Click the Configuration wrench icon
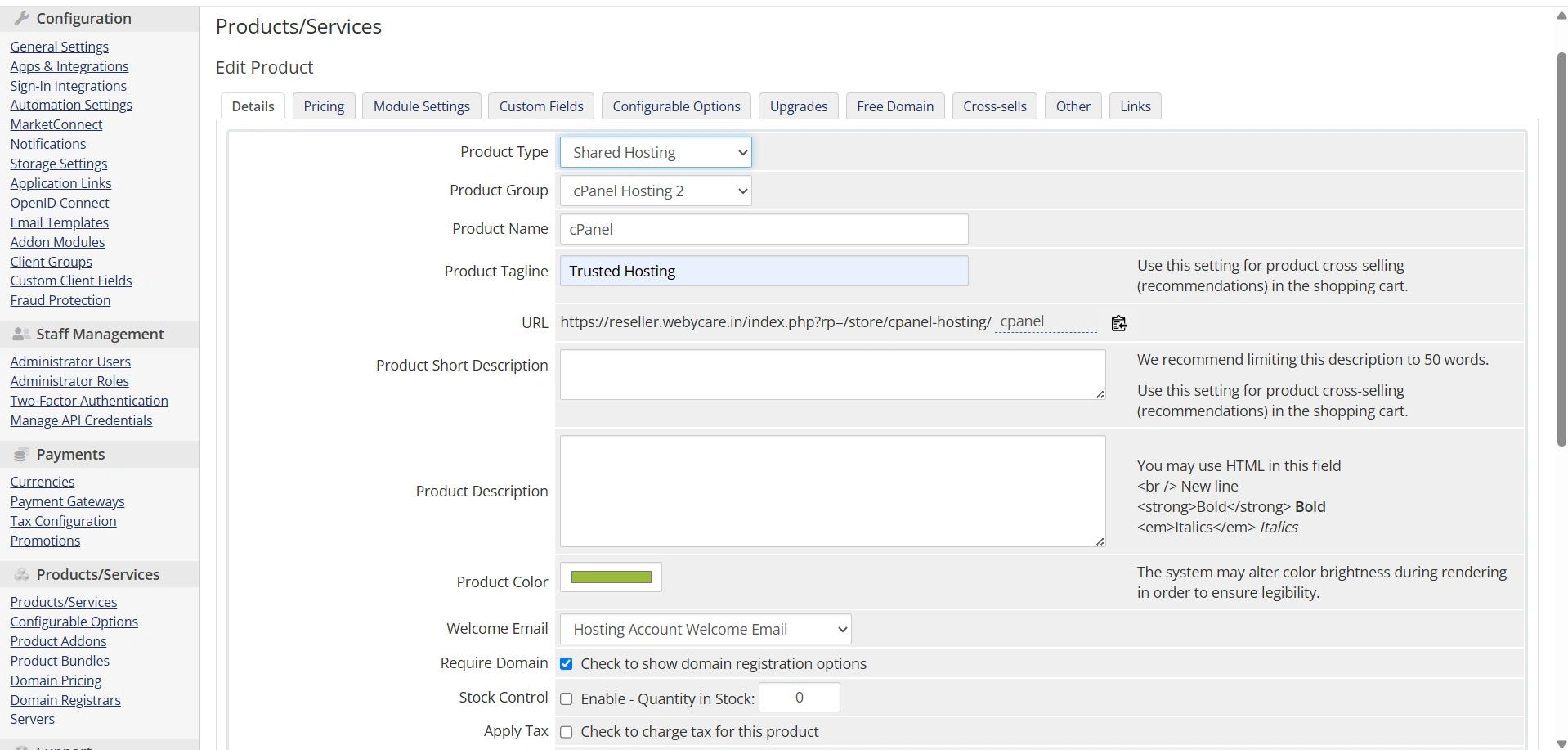This screenshot has height=750, width=1568. click(22, 18)
